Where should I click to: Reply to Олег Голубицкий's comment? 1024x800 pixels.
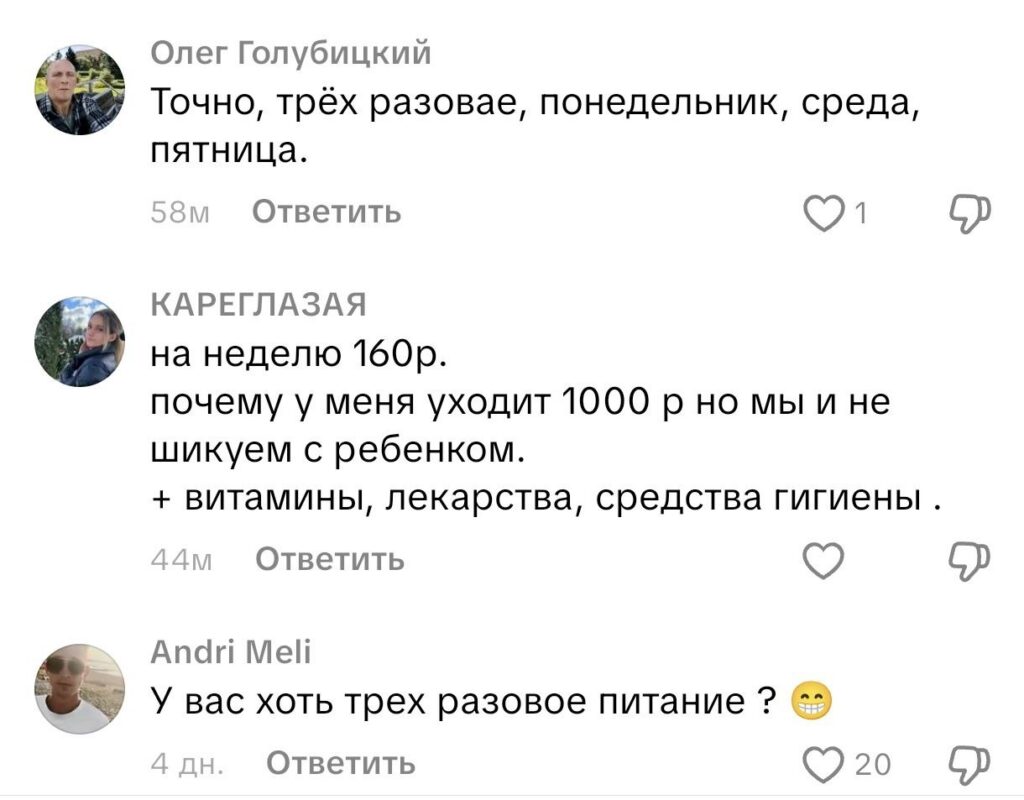[326, 212]
